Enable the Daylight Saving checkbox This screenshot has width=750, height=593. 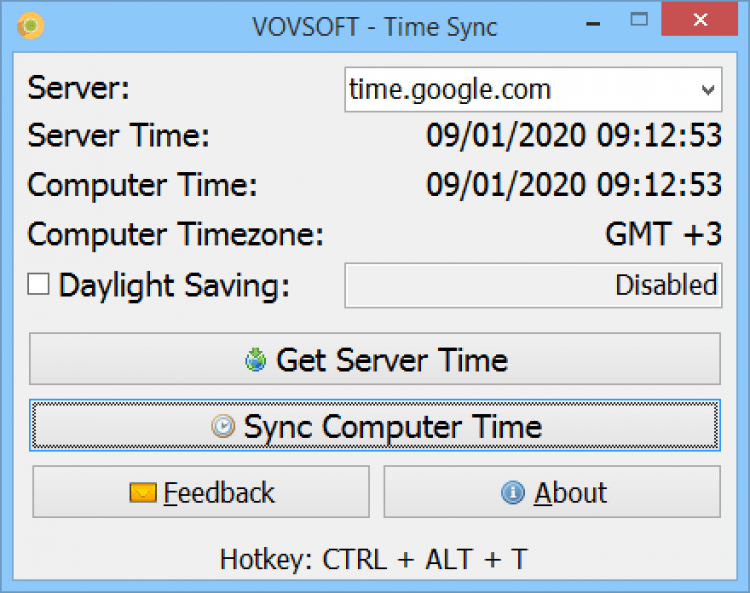pyautogui.click(x=39, y=285)
